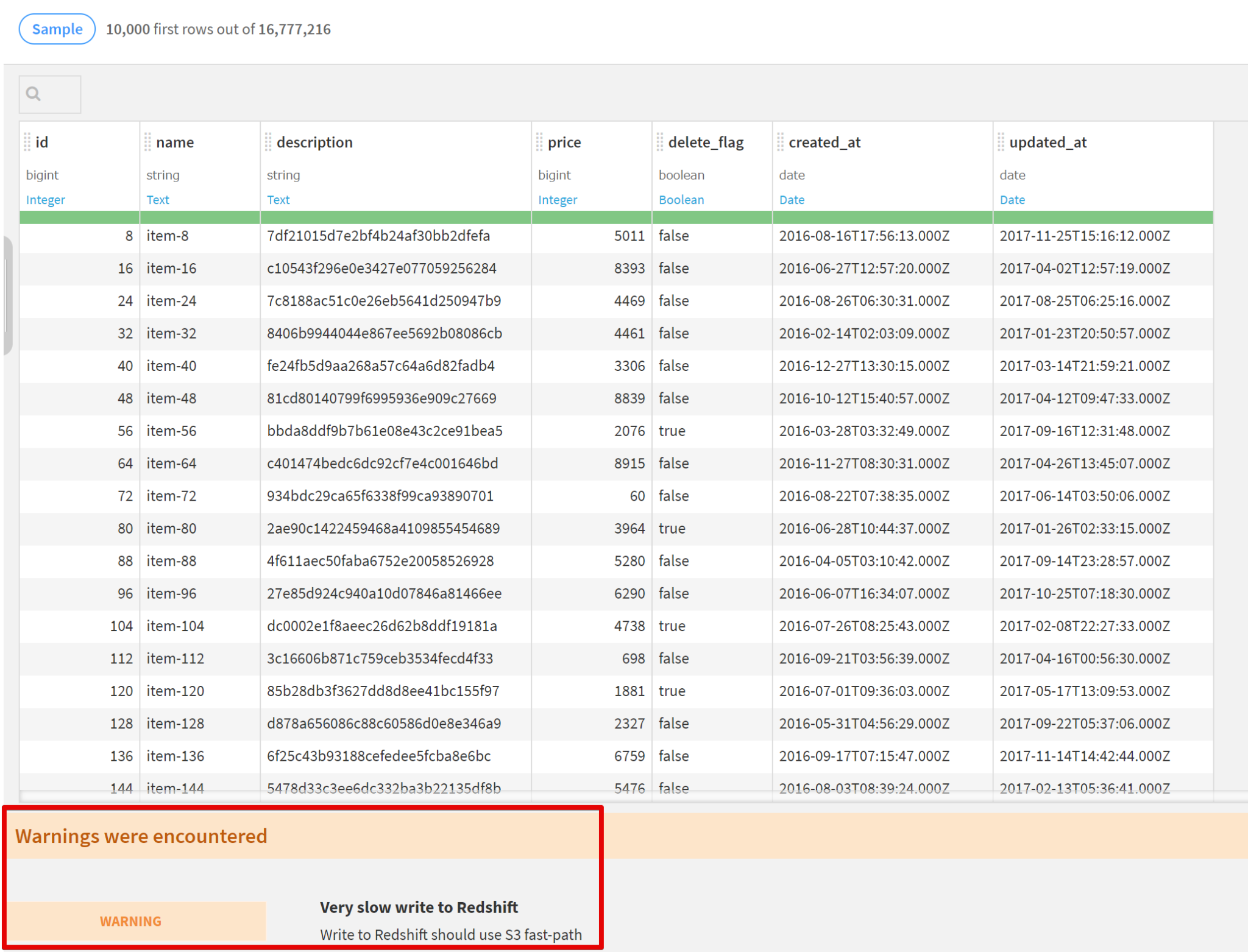Open the Text meaning for description column
Screen dimensions: 1248x952
click(278, 200)
